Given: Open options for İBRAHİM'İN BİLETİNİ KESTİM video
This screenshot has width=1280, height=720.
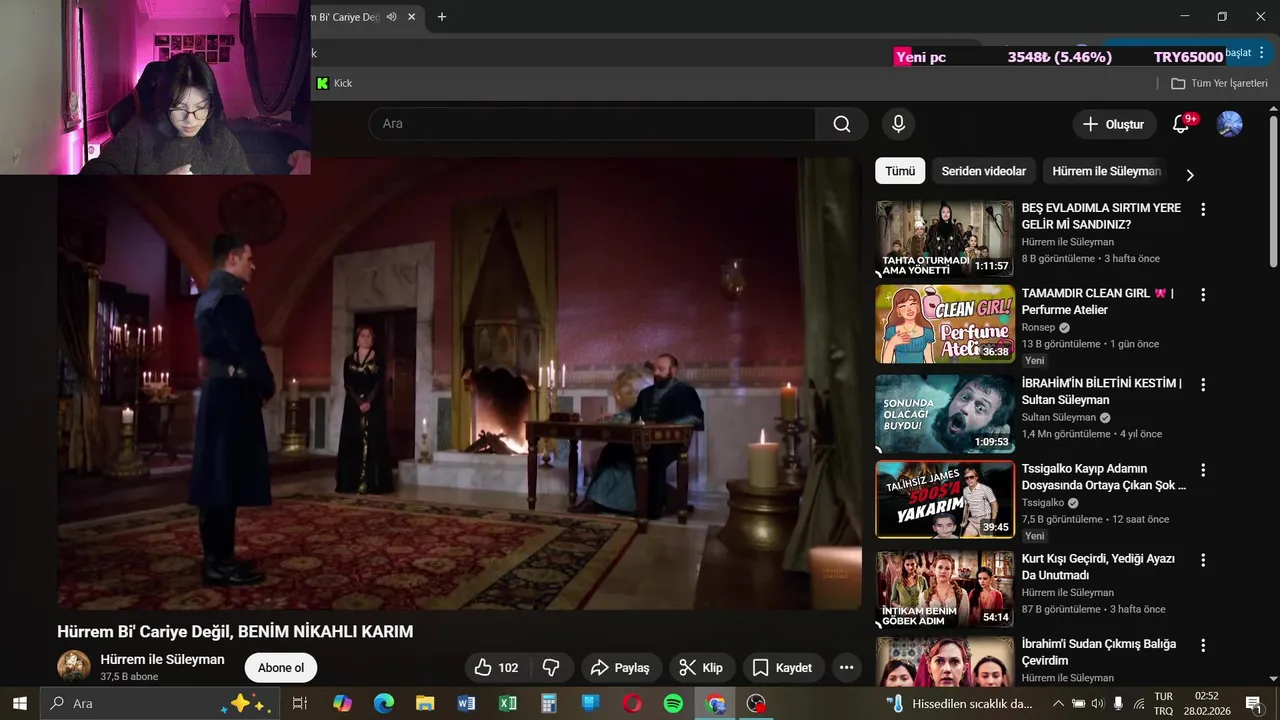Looking at the screenshot, I should [x=1203, y=385].
